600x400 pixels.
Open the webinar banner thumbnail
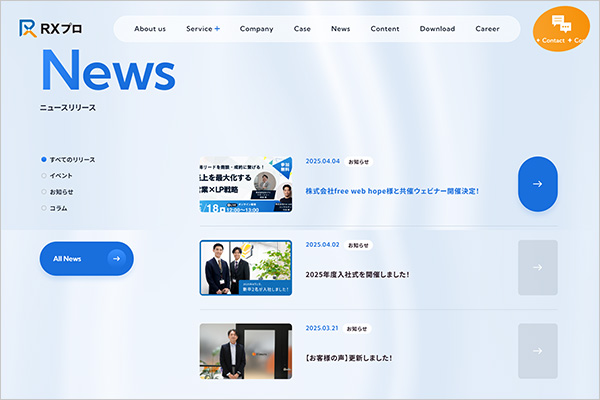click(x=246, y=184)
